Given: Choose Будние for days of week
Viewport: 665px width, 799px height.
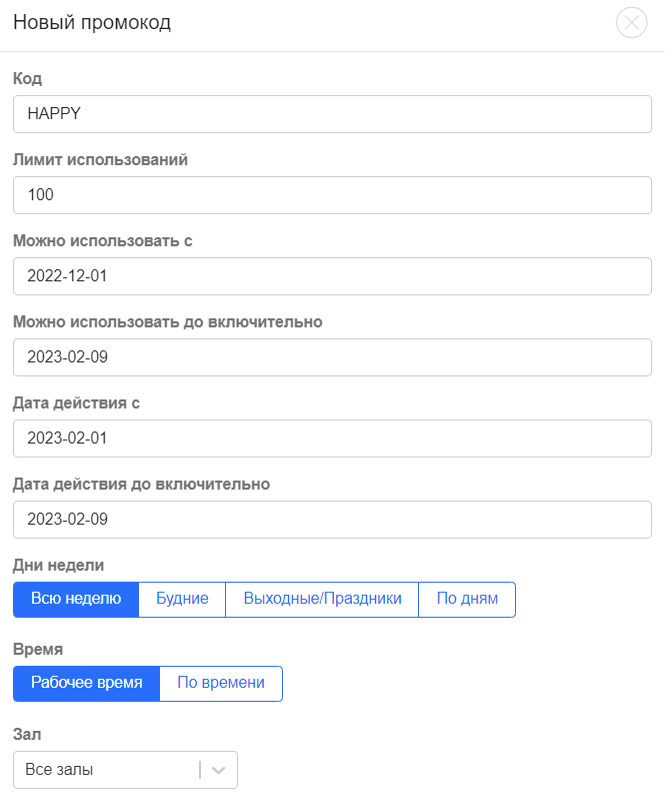Looking at the screenshot, I should coord(182,599).
